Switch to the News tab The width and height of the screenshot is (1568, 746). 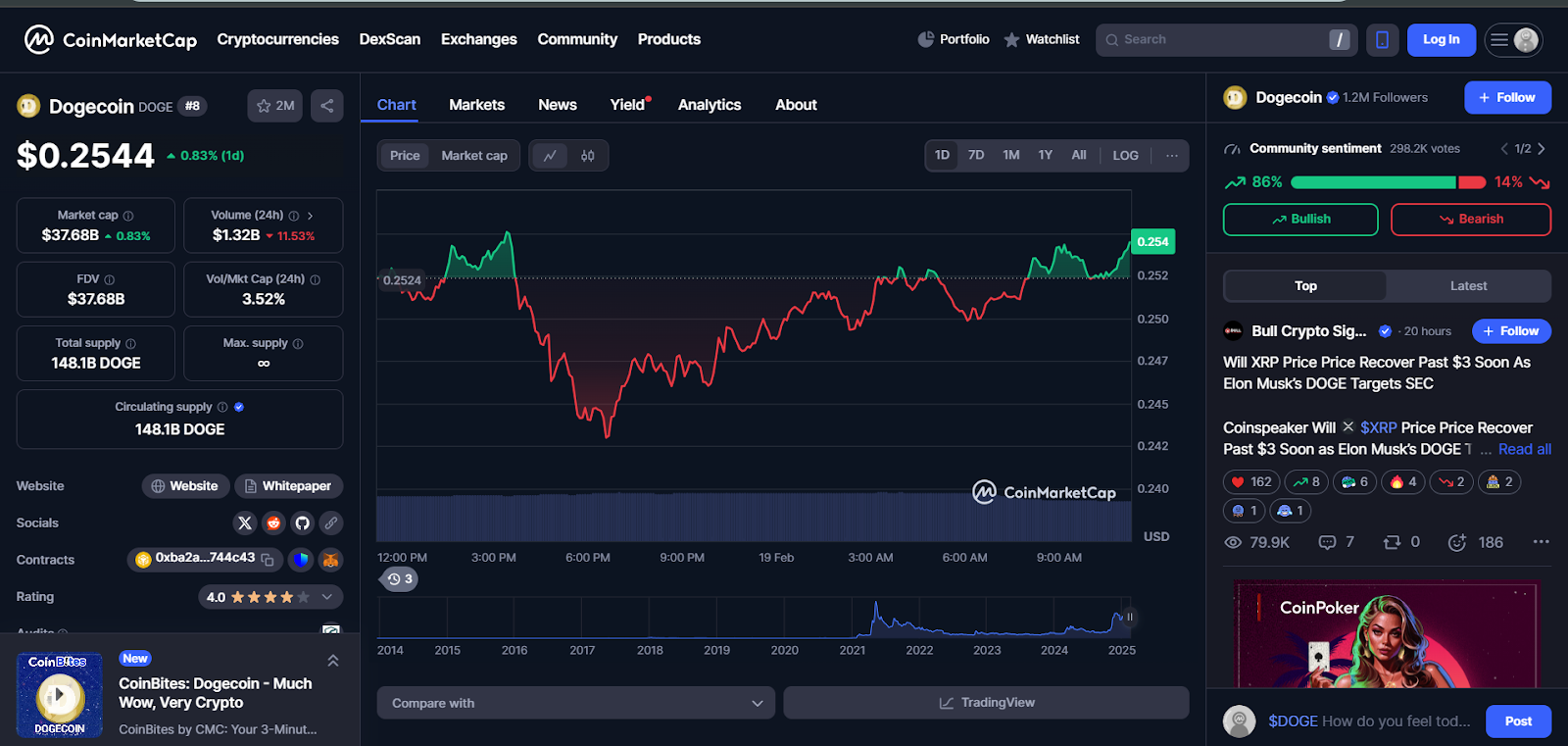(558, 105)
